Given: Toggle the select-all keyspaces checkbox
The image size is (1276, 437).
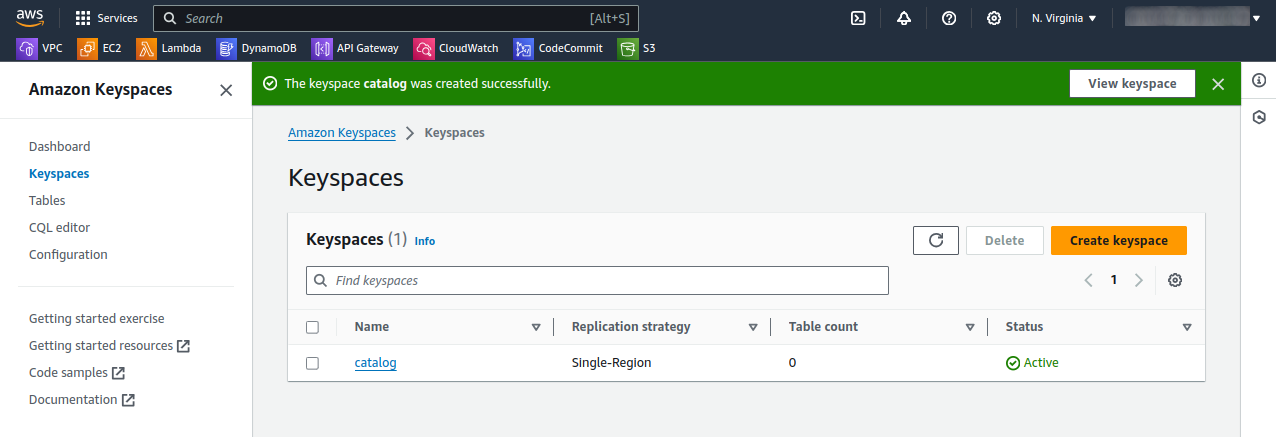Looking at the screenshot, I should click(312, 327).
